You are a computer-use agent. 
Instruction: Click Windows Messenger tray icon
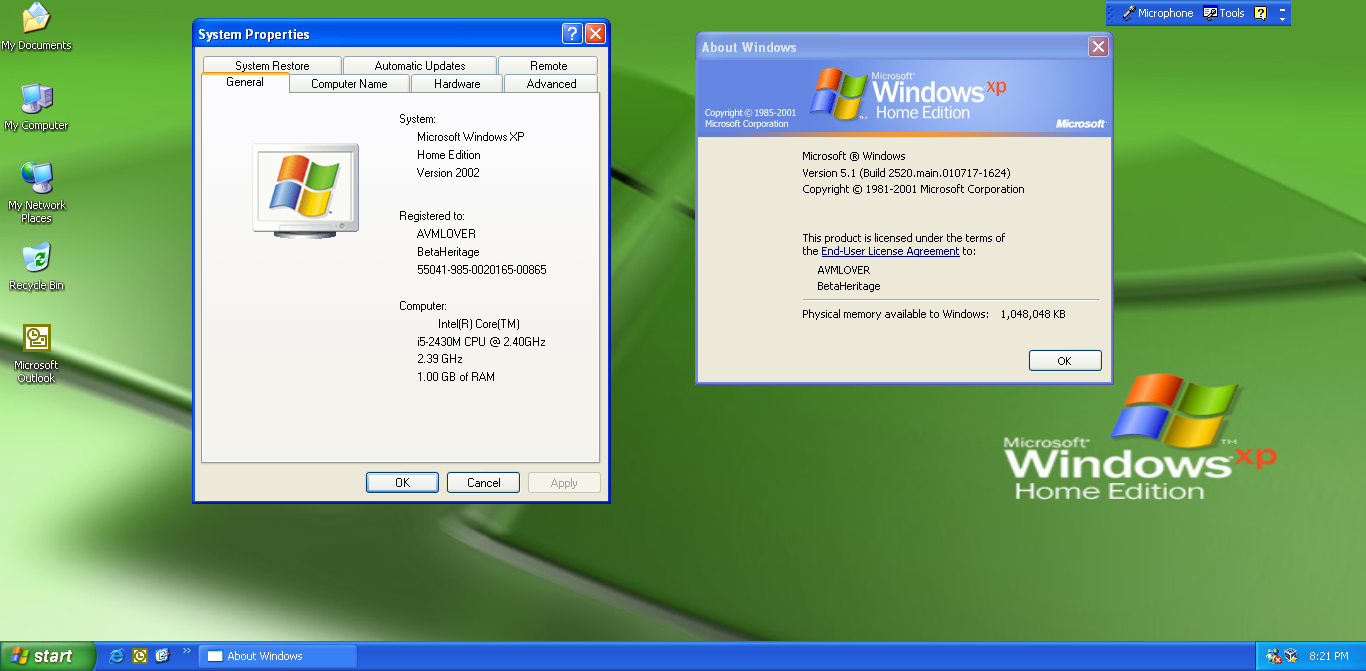coord(1274,656)
